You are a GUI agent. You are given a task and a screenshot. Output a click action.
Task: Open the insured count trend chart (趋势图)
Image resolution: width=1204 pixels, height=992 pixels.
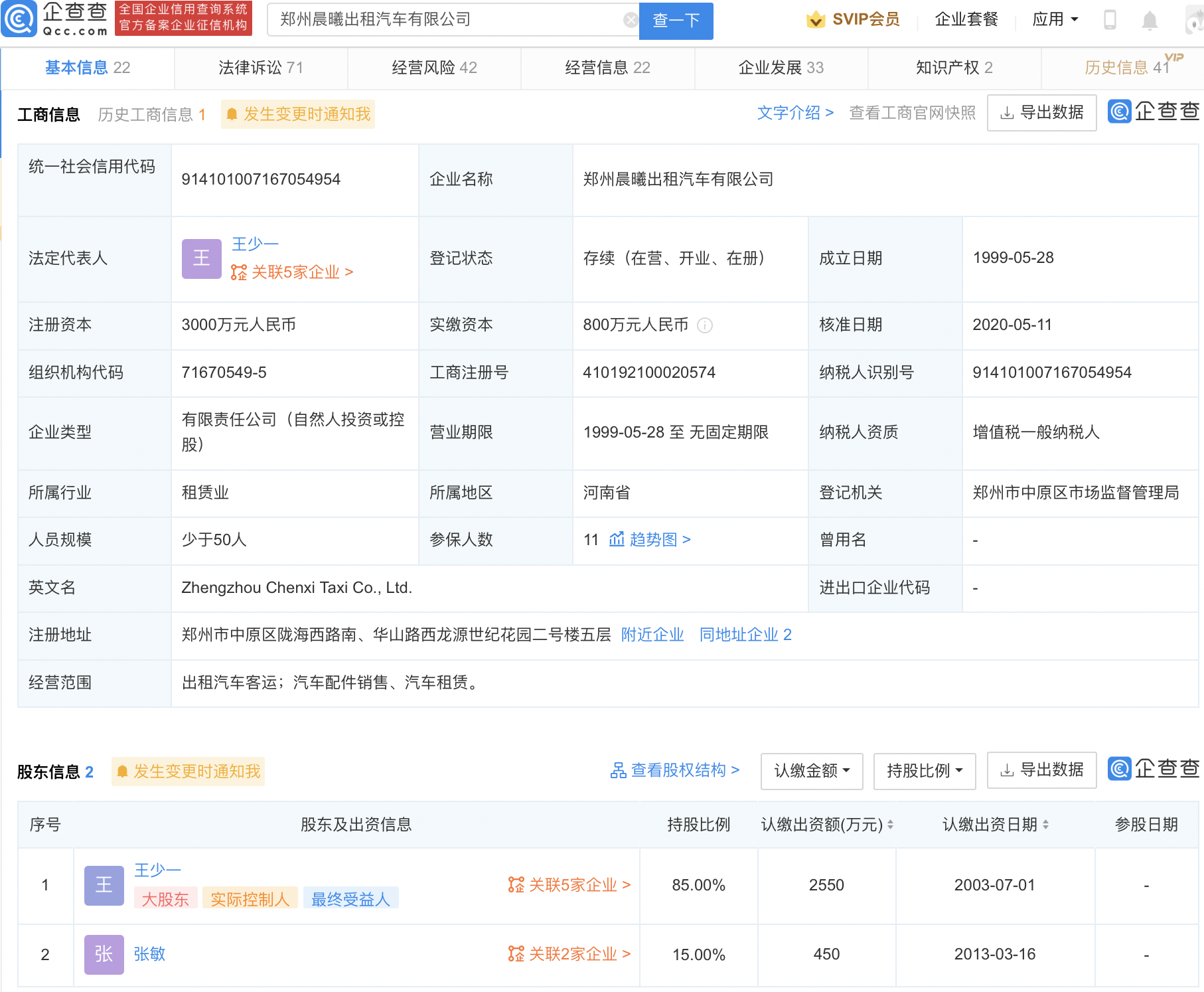tap(650, 540)
